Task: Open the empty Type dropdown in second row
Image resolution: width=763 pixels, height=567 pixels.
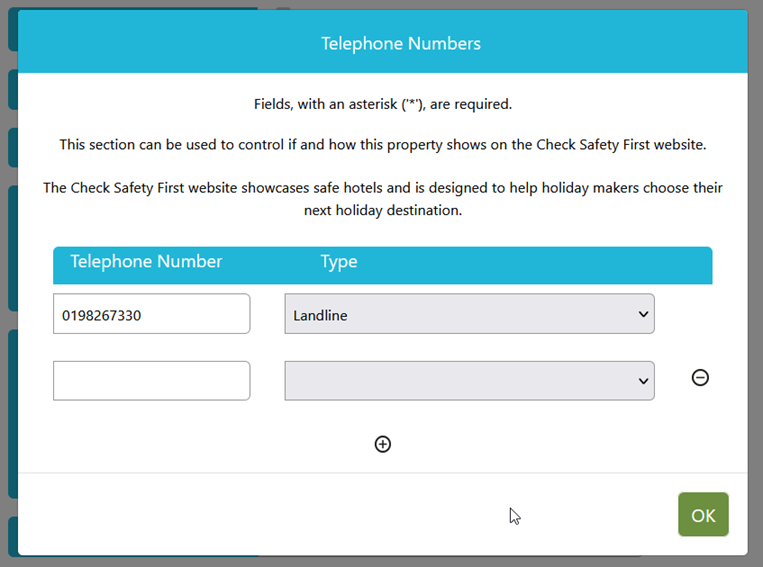Action: pos(469,381)
